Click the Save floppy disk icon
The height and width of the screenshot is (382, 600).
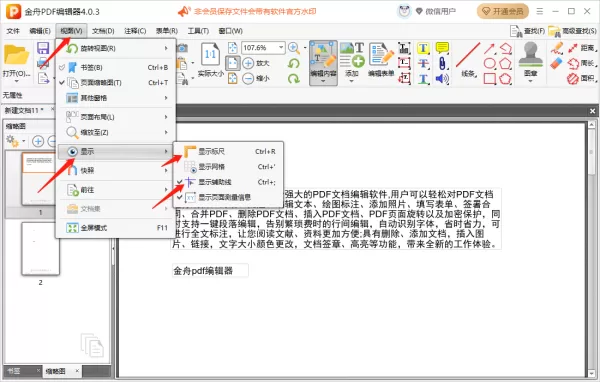pos(43,48)
